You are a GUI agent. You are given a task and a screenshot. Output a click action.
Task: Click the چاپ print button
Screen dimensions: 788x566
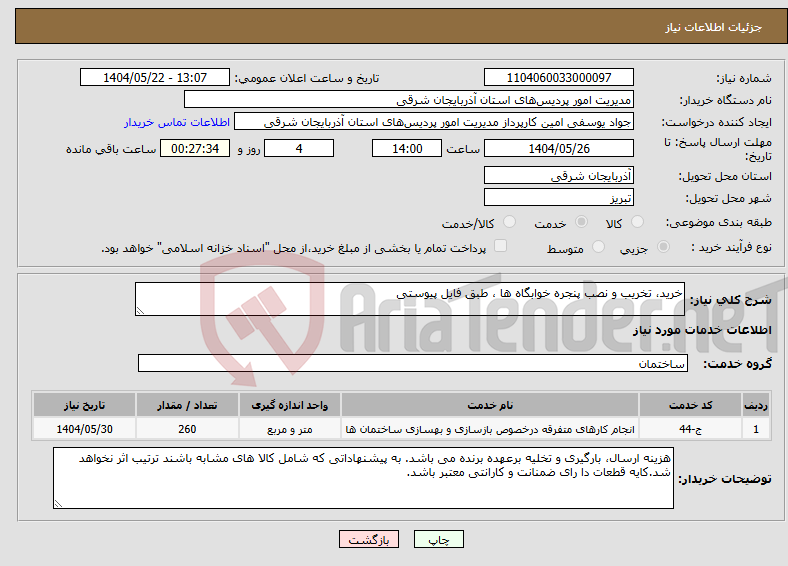[439, 539]
